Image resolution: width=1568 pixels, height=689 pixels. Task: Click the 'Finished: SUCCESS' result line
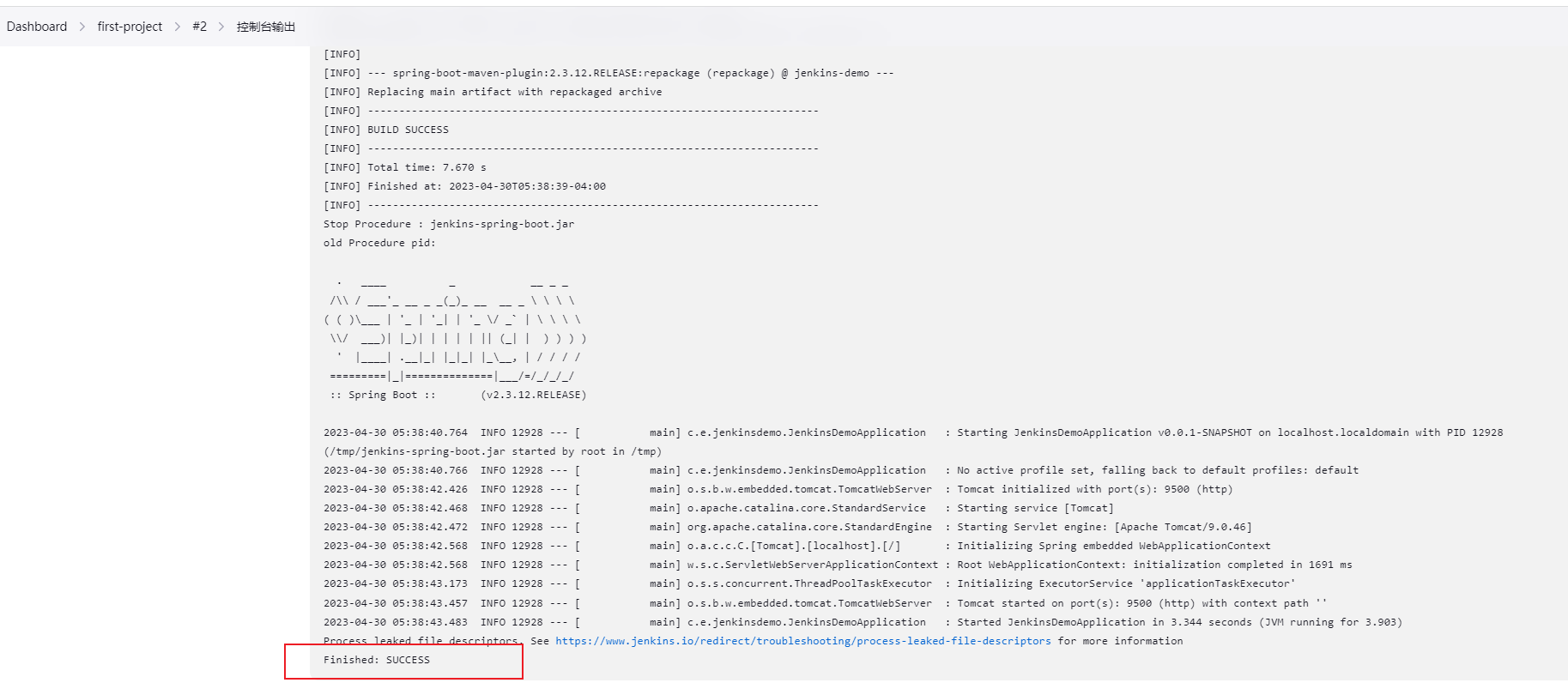click(x=377, y=660)
